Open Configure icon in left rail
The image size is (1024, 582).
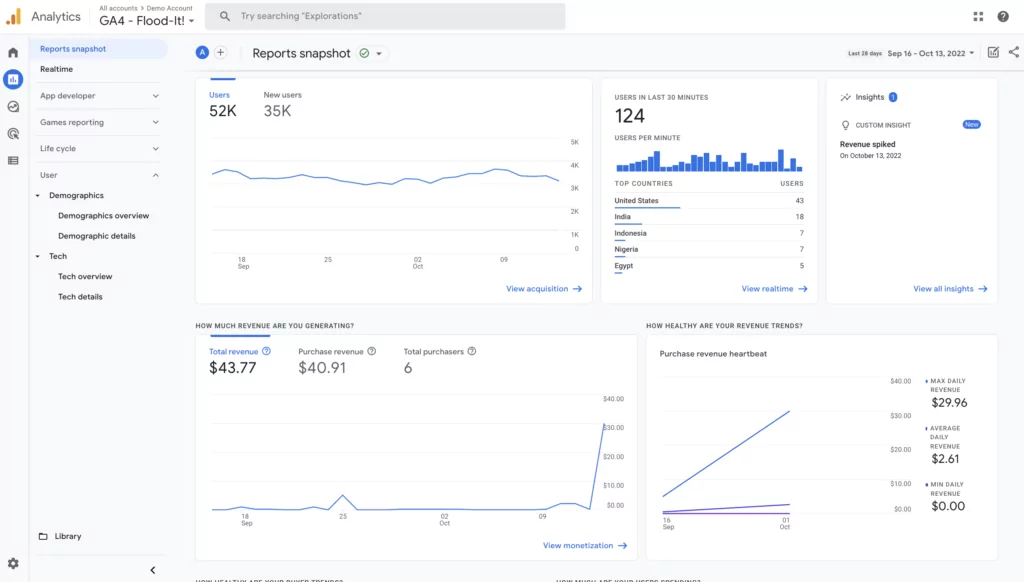point(13,160)
